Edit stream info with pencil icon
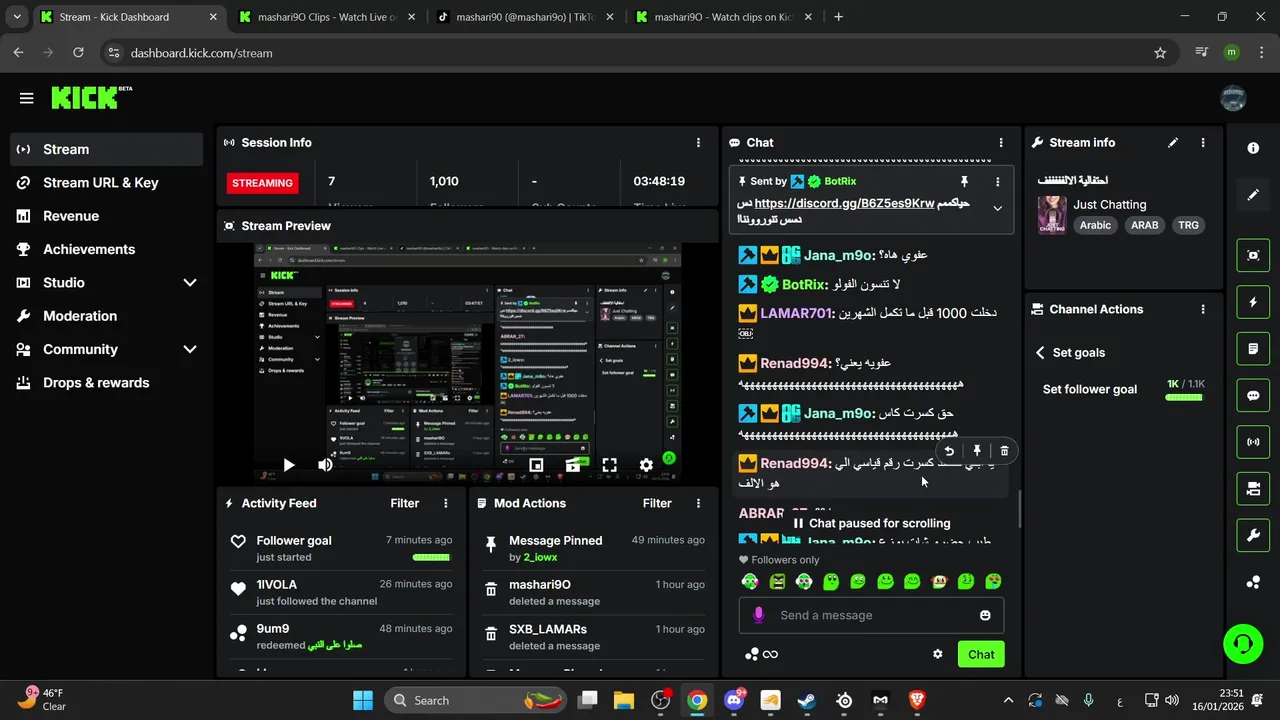 [x=1173, y=143]
